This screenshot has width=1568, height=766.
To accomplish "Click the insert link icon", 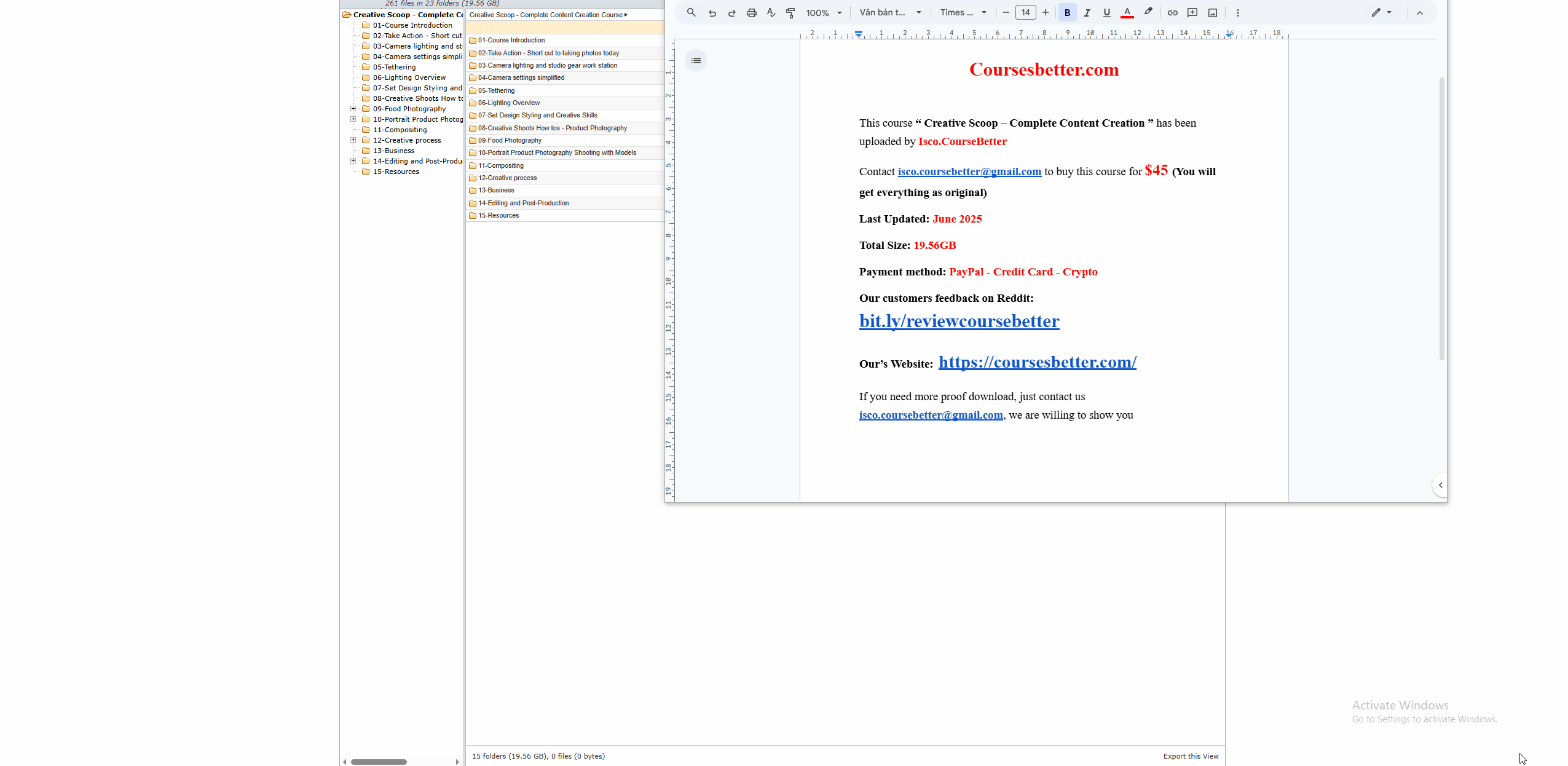I will tap(1172, 13).
